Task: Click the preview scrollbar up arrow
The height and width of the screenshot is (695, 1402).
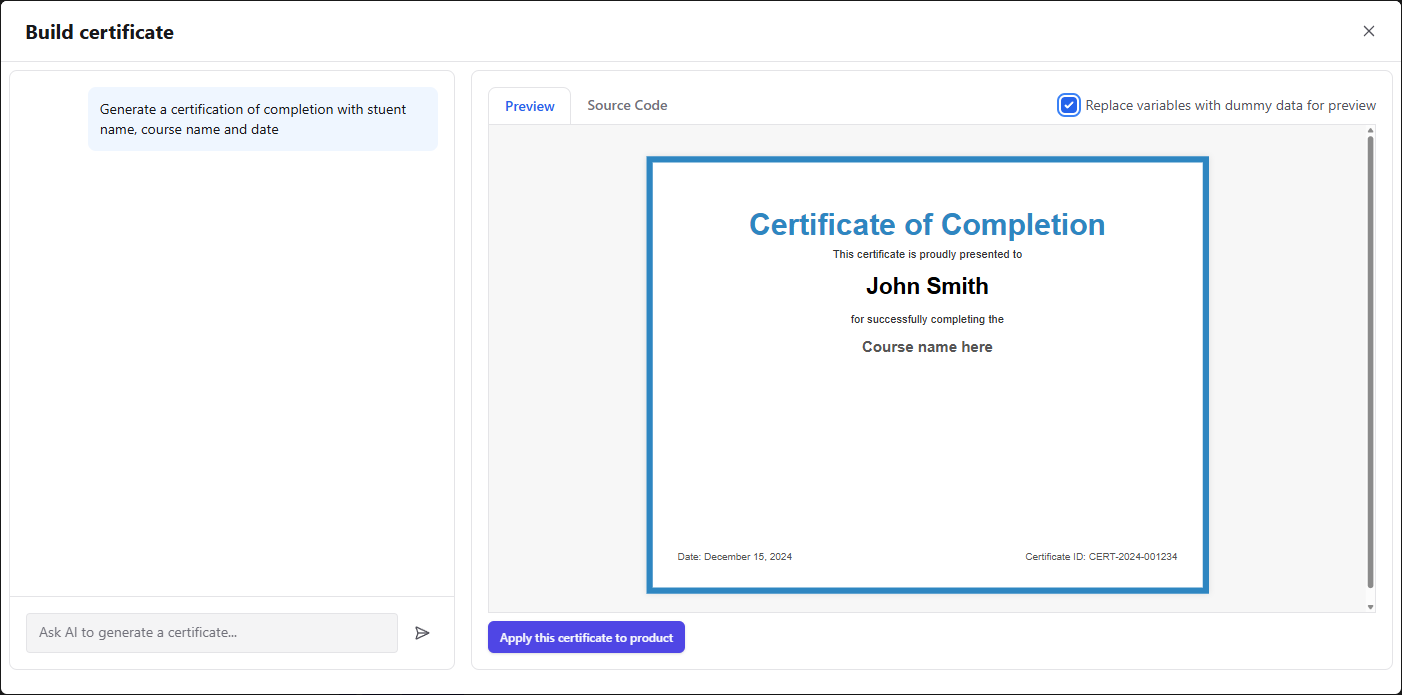Action: [1370, 130]
